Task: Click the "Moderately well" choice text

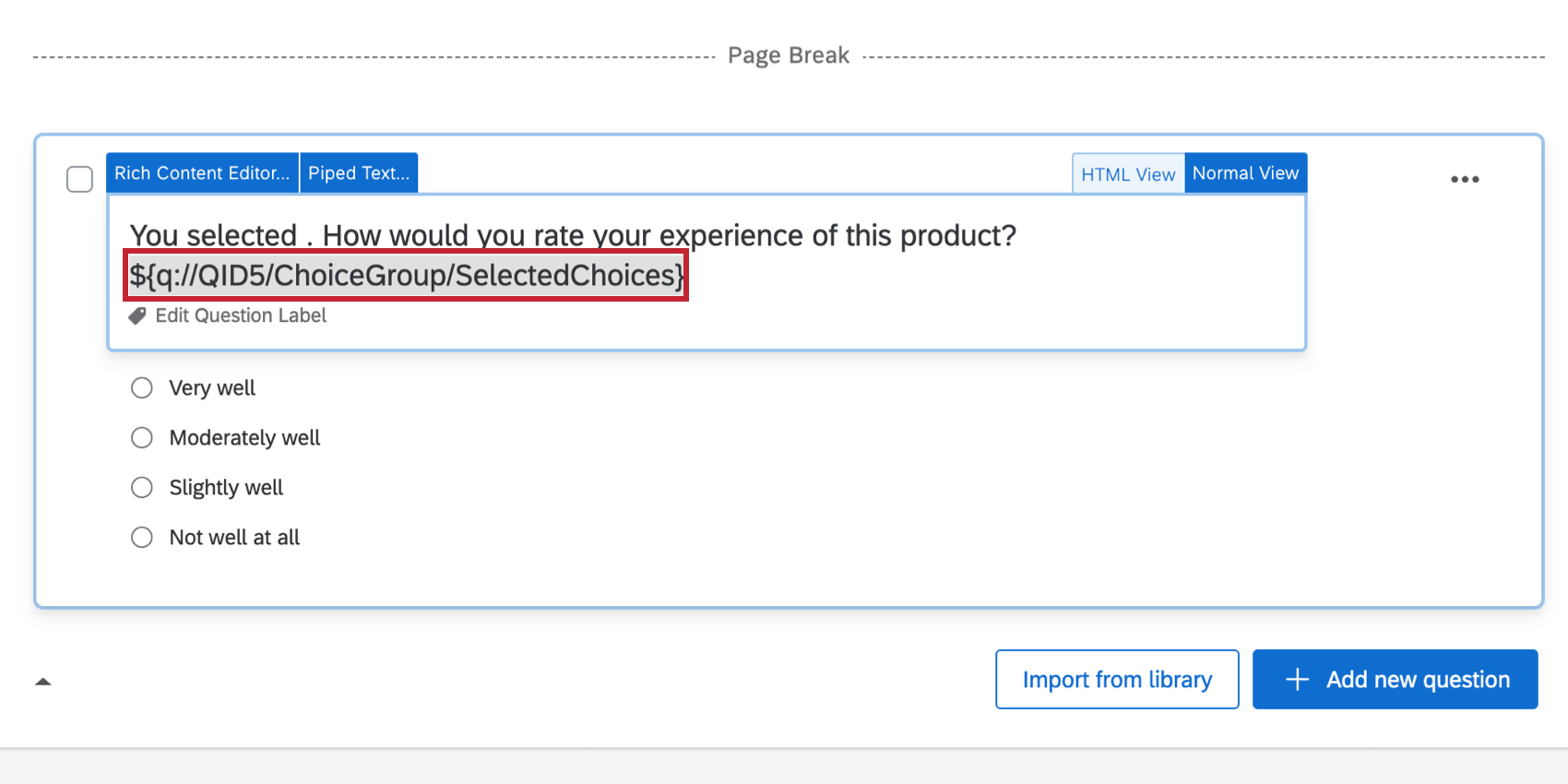Action: pos(244,438)
